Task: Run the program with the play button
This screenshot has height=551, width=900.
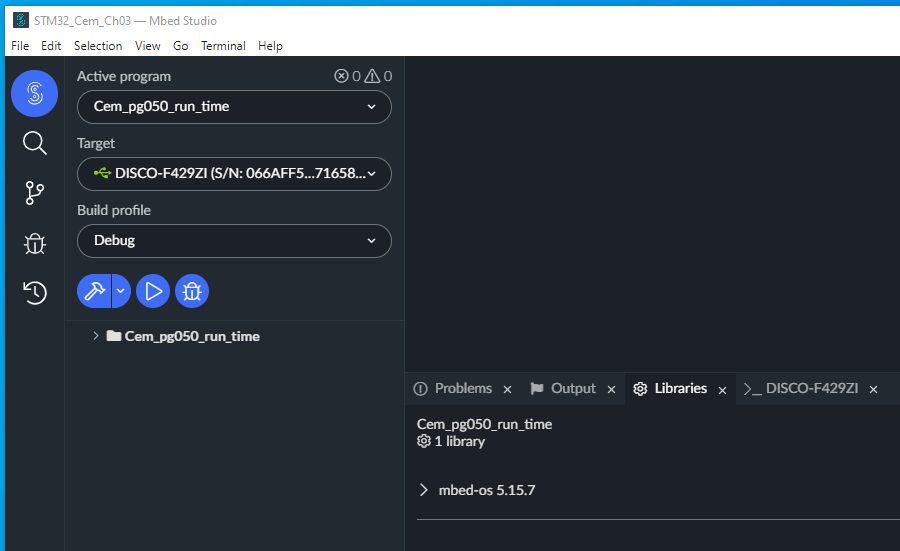Action: pos(153,291)
